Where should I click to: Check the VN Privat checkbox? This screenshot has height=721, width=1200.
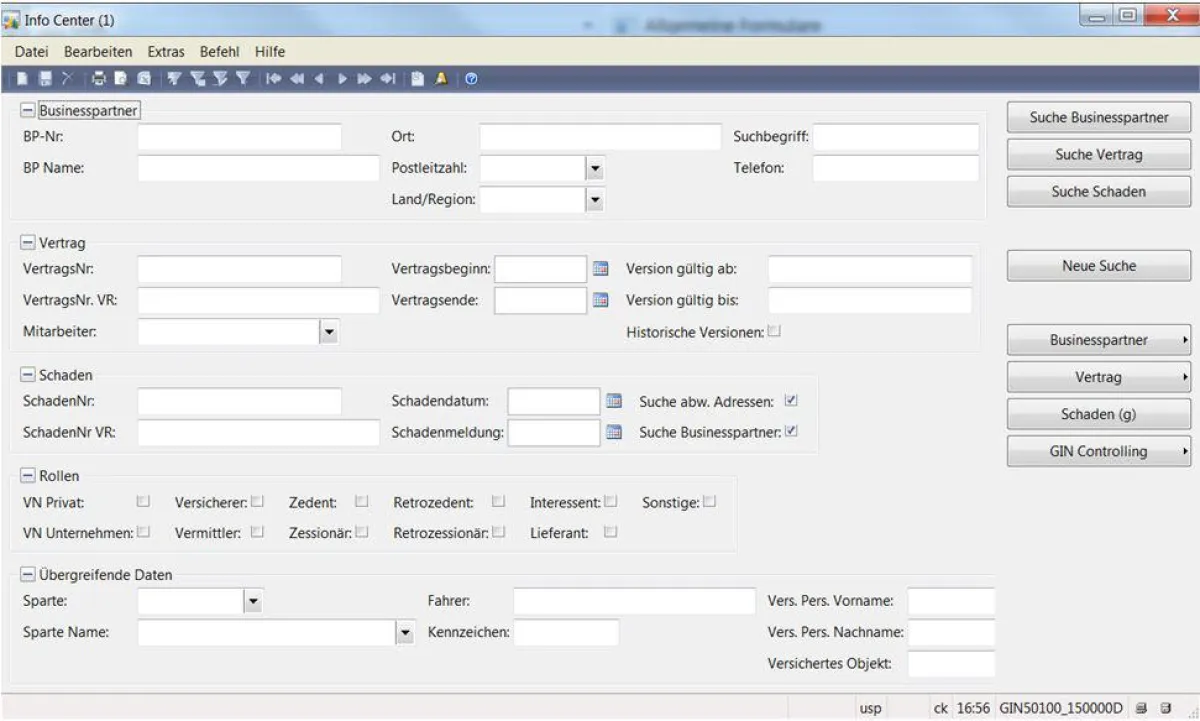[x=143, y=501]
